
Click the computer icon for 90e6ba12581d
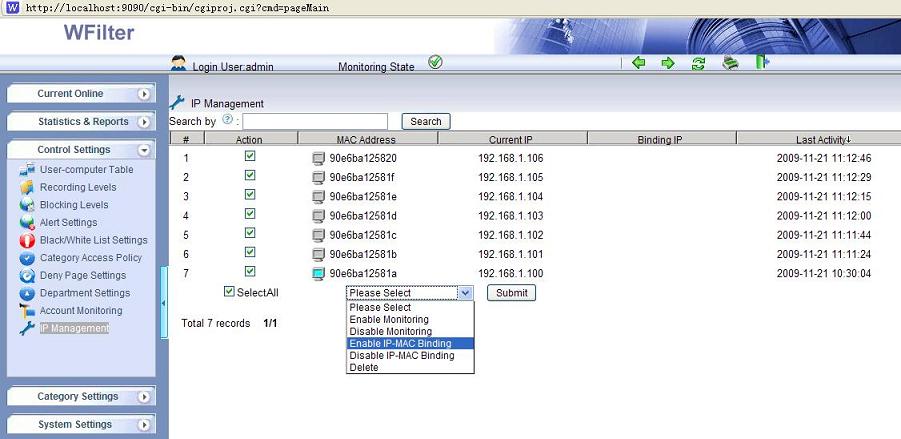point(319,216)
